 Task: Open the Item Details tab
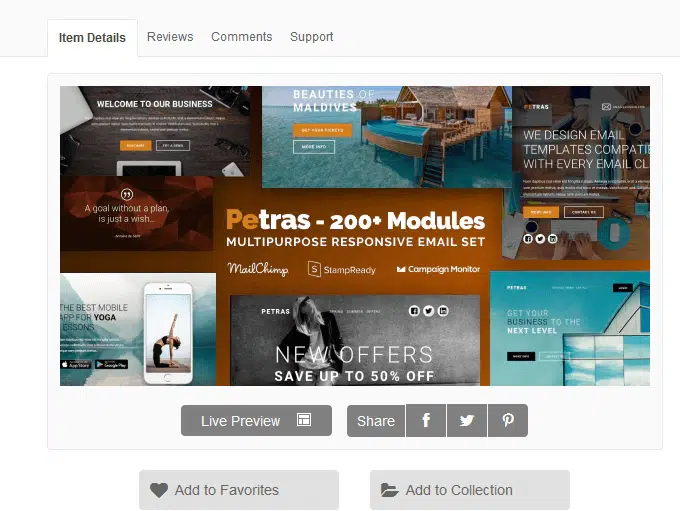[x=92, y=38]
